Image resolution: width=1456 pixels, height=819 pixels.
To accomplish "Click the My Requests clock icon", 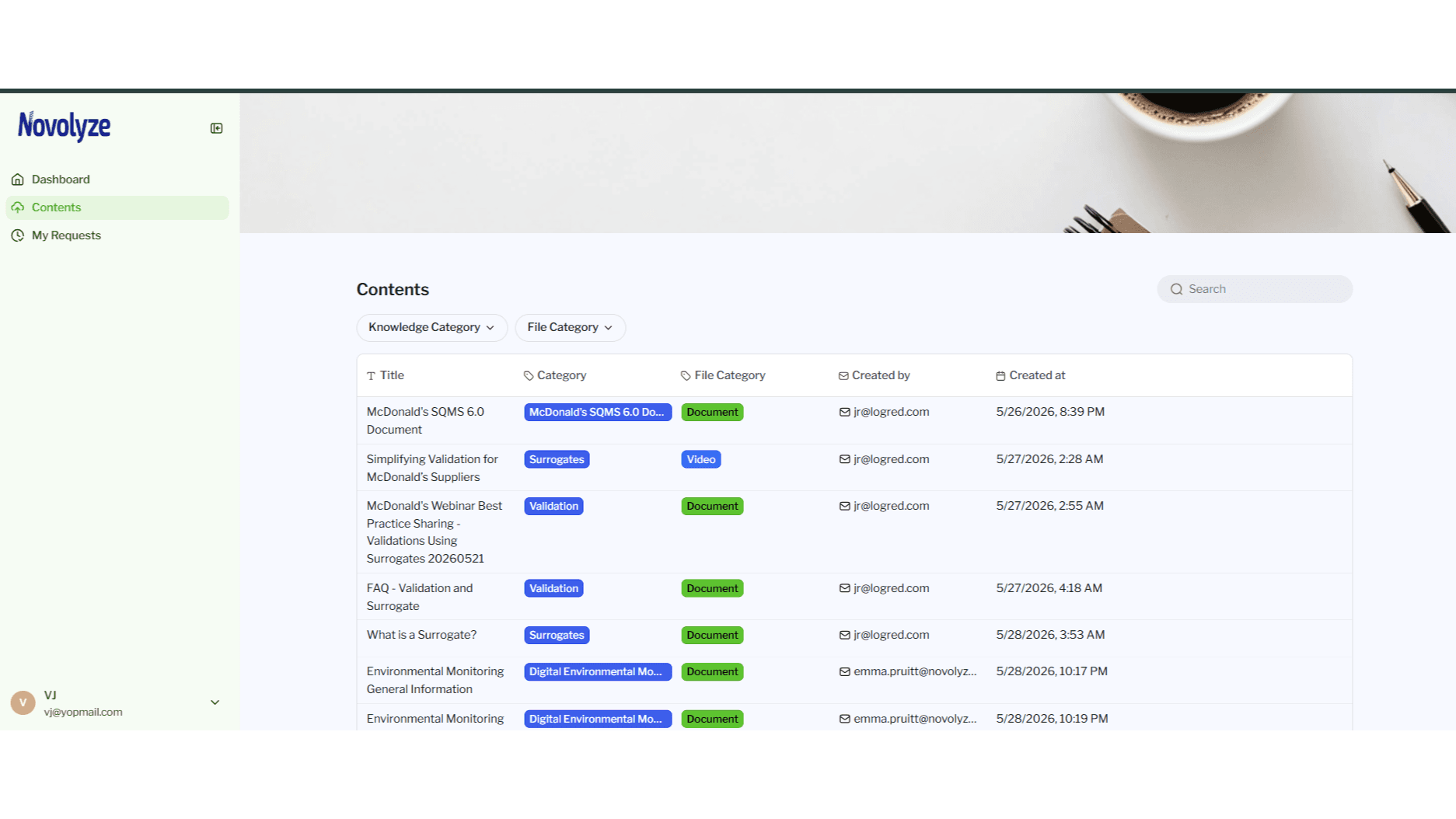I will click(x=18, y=235).
